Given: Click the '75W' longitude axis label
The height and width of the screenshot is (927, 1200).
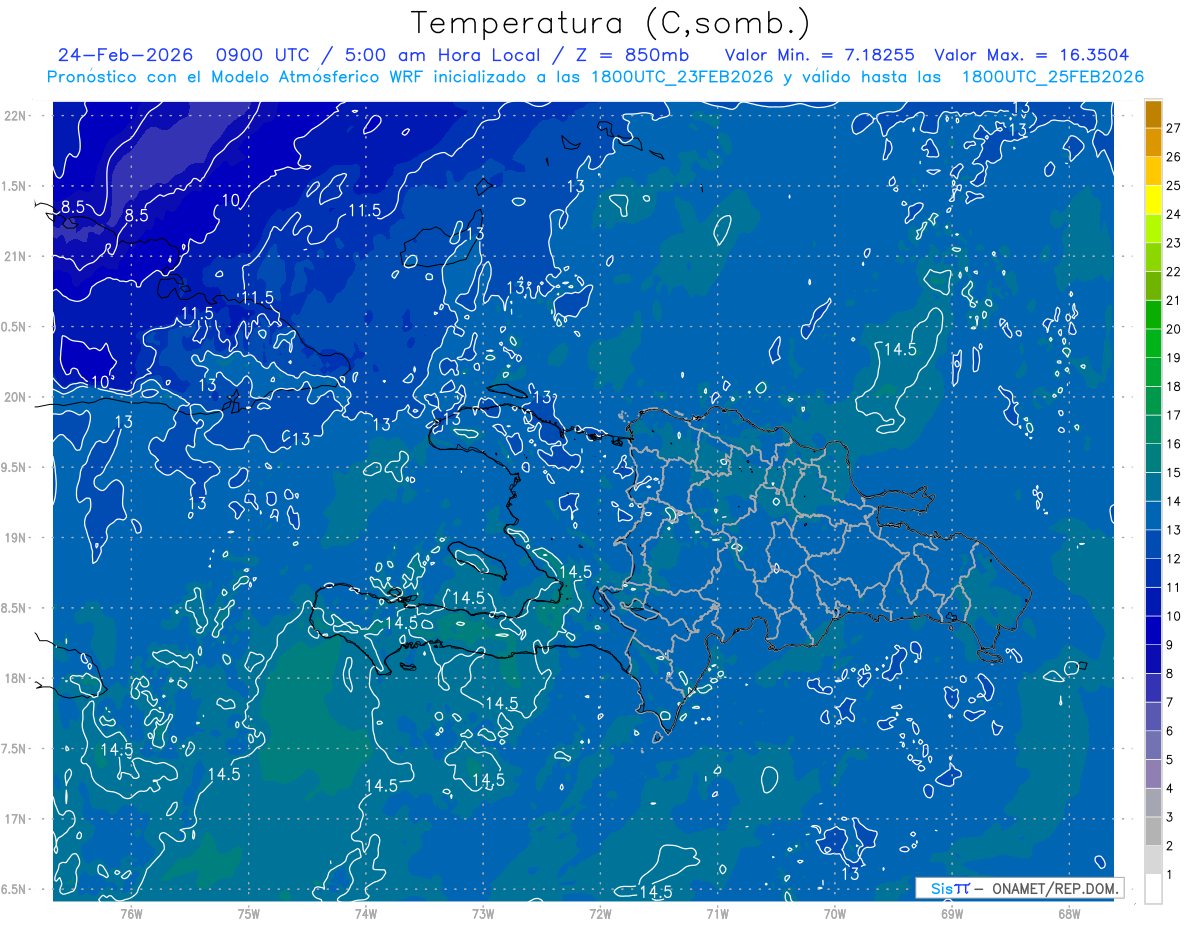Looking at the screenshot, I should click(x=249, y=913).
